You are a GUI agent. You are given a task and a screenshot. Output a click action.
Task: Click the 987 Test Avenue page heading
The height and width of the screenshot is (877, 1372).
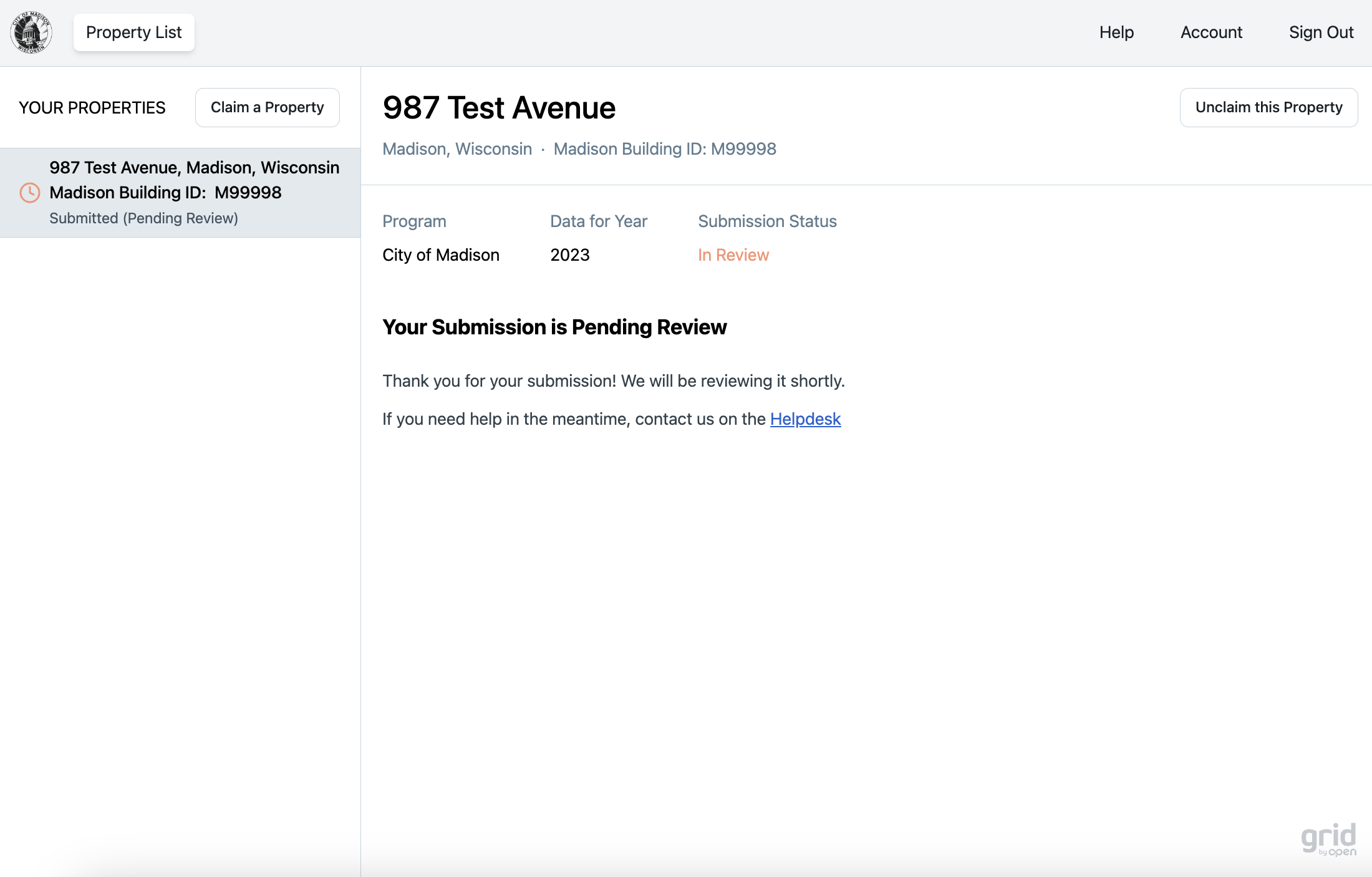(499, 108)
